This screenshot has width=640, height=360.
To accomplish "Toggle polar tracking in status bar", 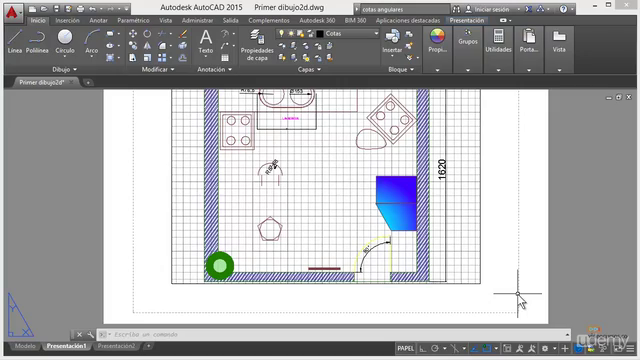I will (435, 348).
